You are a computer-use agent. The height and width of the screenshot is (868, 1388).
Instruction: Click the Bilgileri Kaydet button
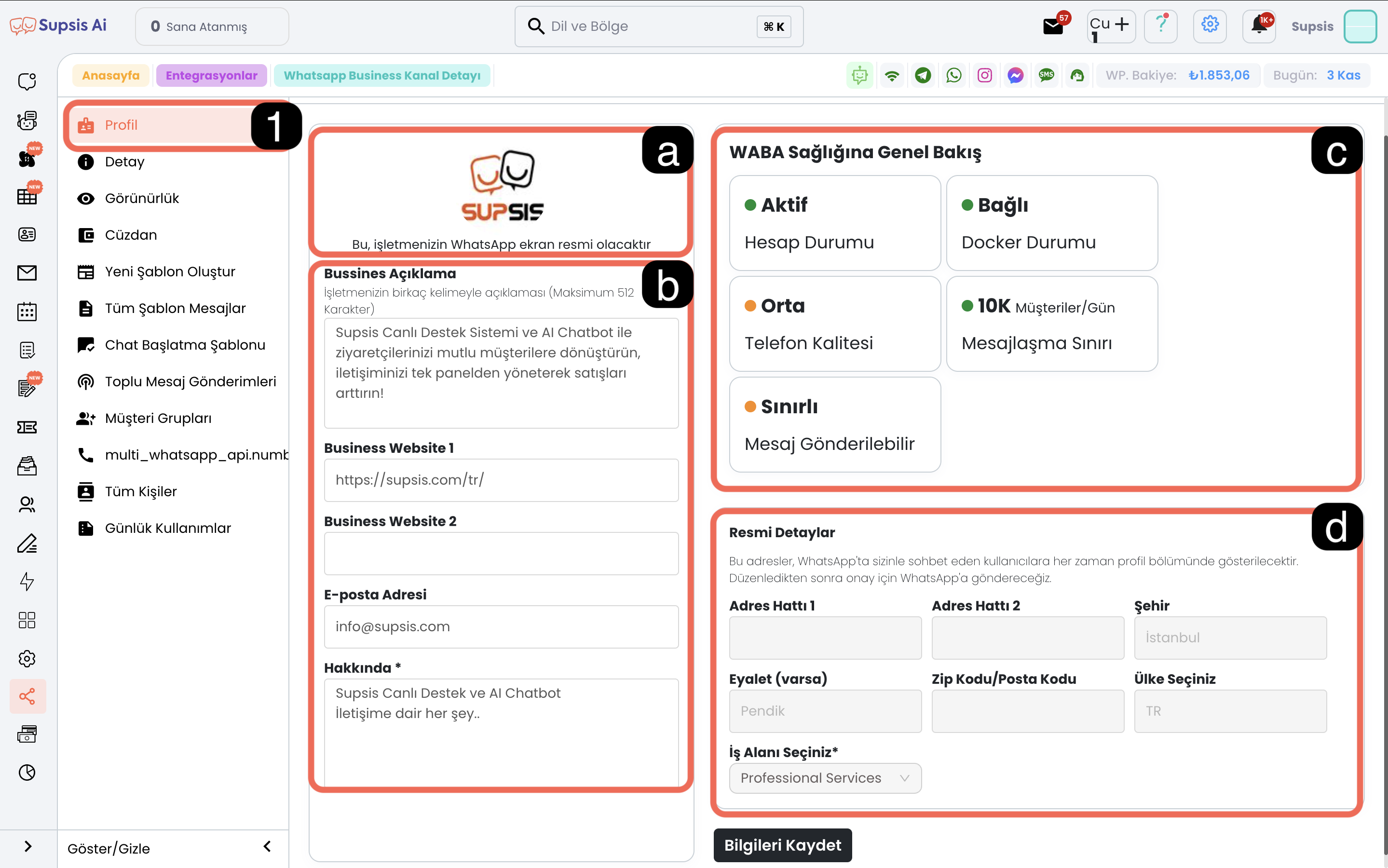pos(782,845)
